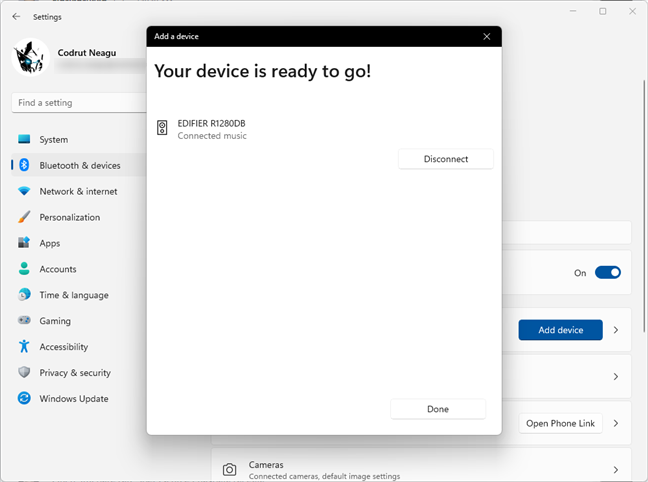Click the Accessibility figure icon
Viewport: 648px width, 482px height.
click(24, 346)
